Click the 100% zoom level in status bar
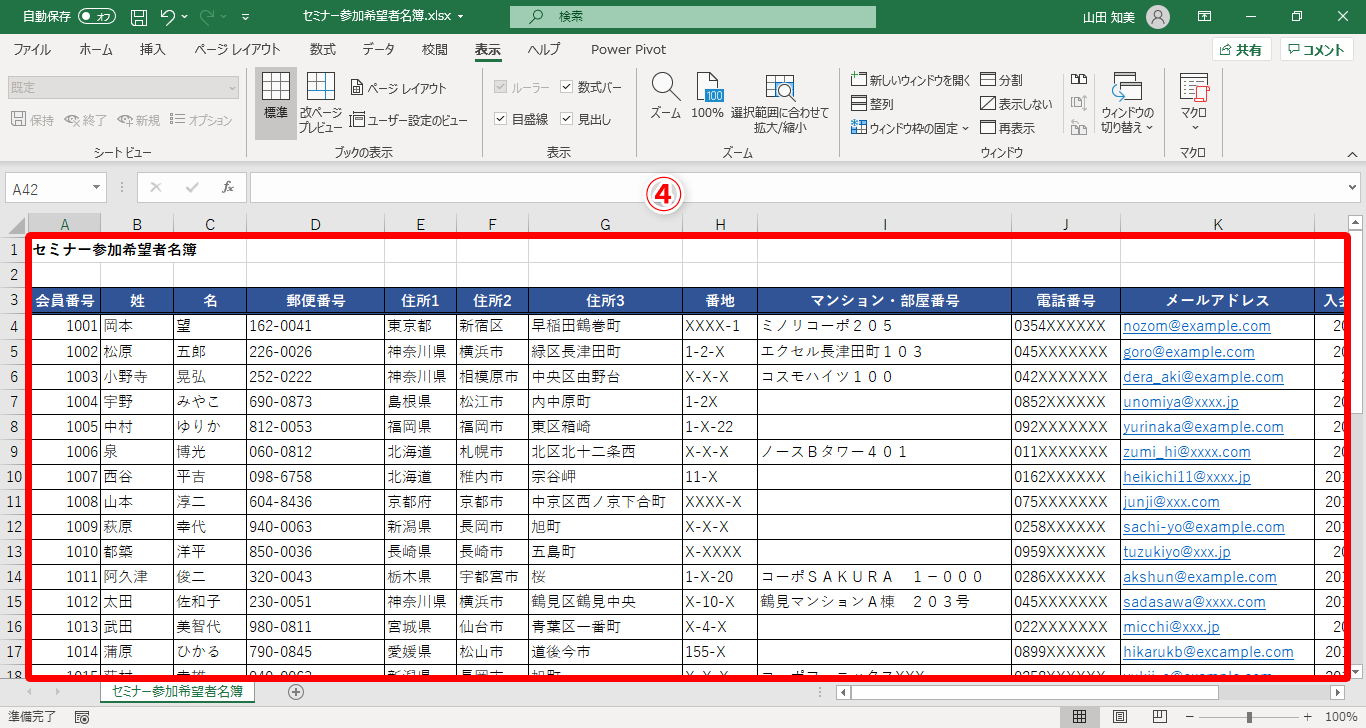Viewport: 1366px width, 728px height. pyautogui.click(x=1340, y=717)
